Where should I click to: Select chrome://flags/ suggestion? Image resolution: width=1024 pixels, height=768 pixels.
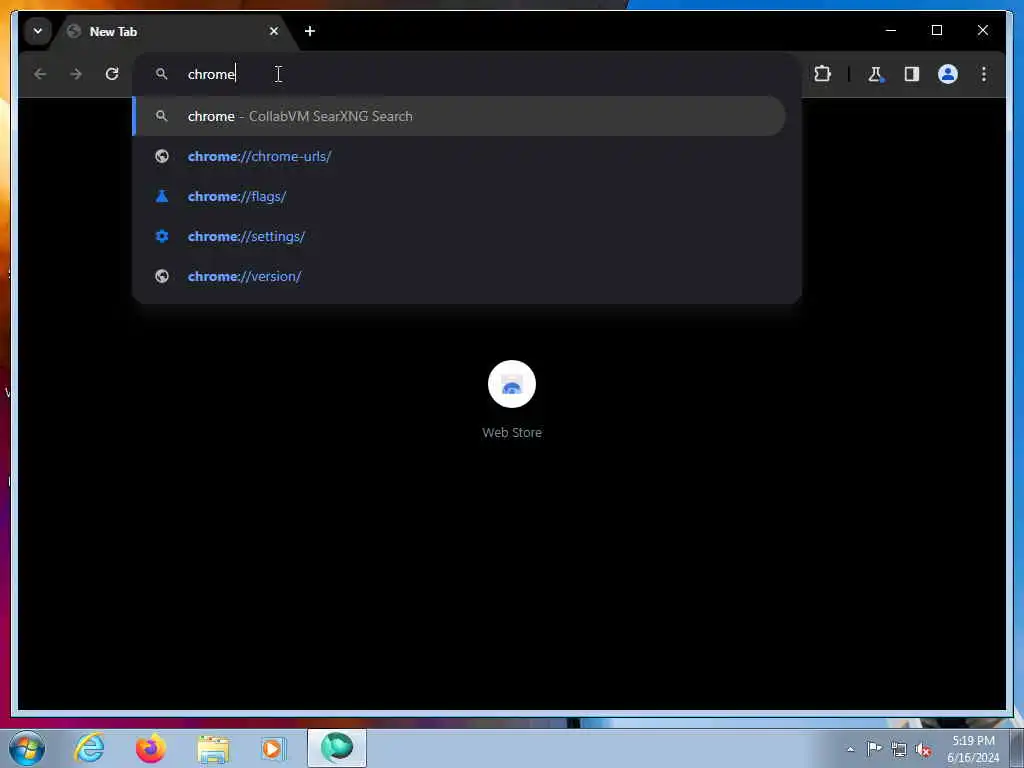point(460,197)
